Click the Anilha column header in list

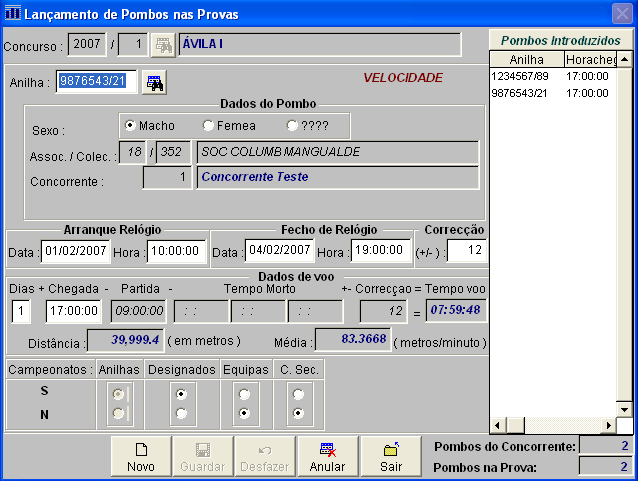[526, 59]
